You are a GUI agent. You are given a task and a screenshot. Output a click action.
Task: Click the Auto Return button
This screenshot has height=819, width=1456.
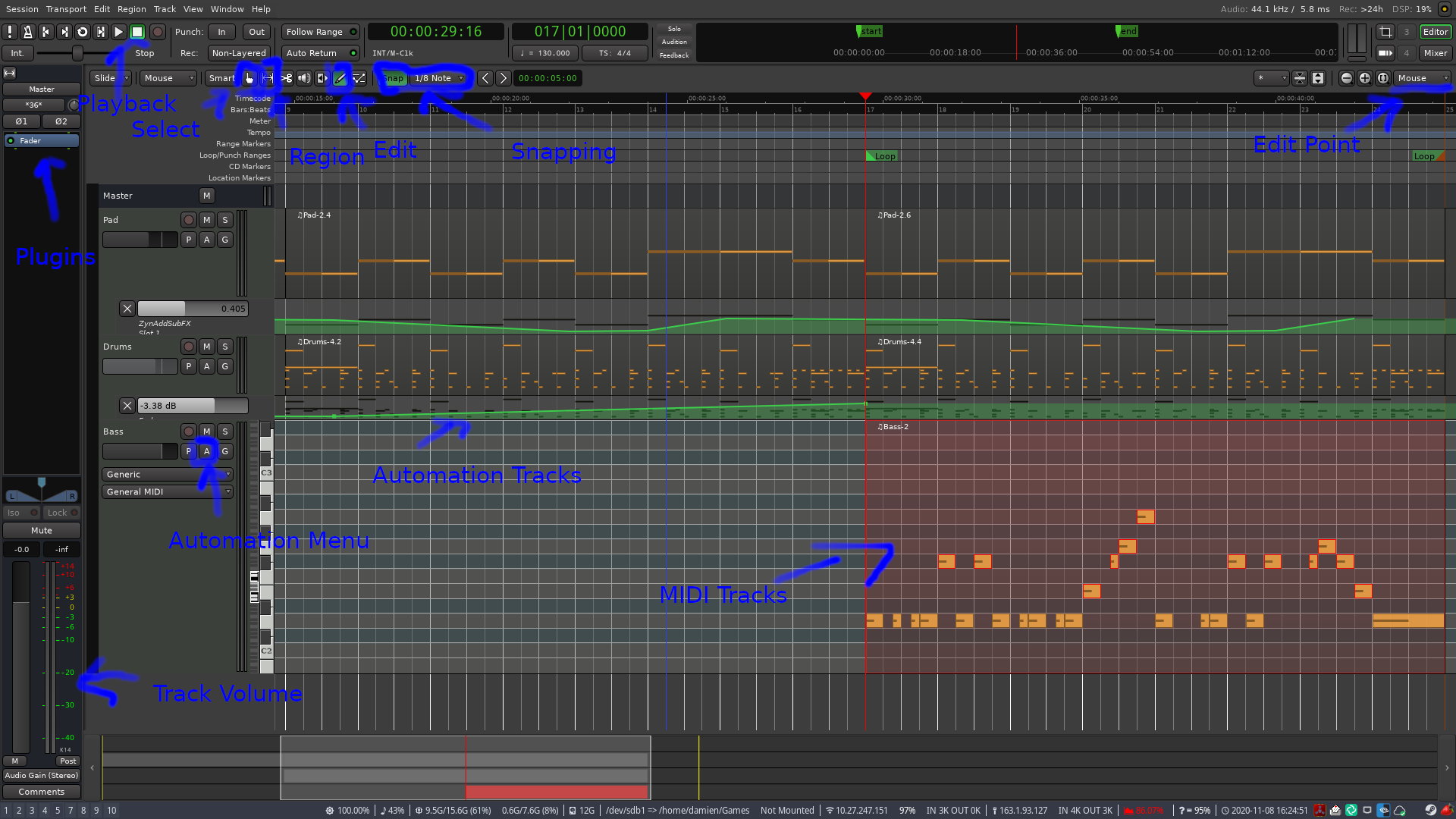pos(318,53)
